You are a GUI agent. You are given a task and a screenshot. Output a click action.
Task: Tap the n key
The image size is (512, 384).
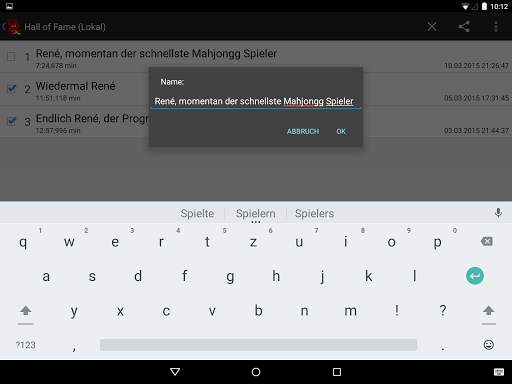[304, 311]
